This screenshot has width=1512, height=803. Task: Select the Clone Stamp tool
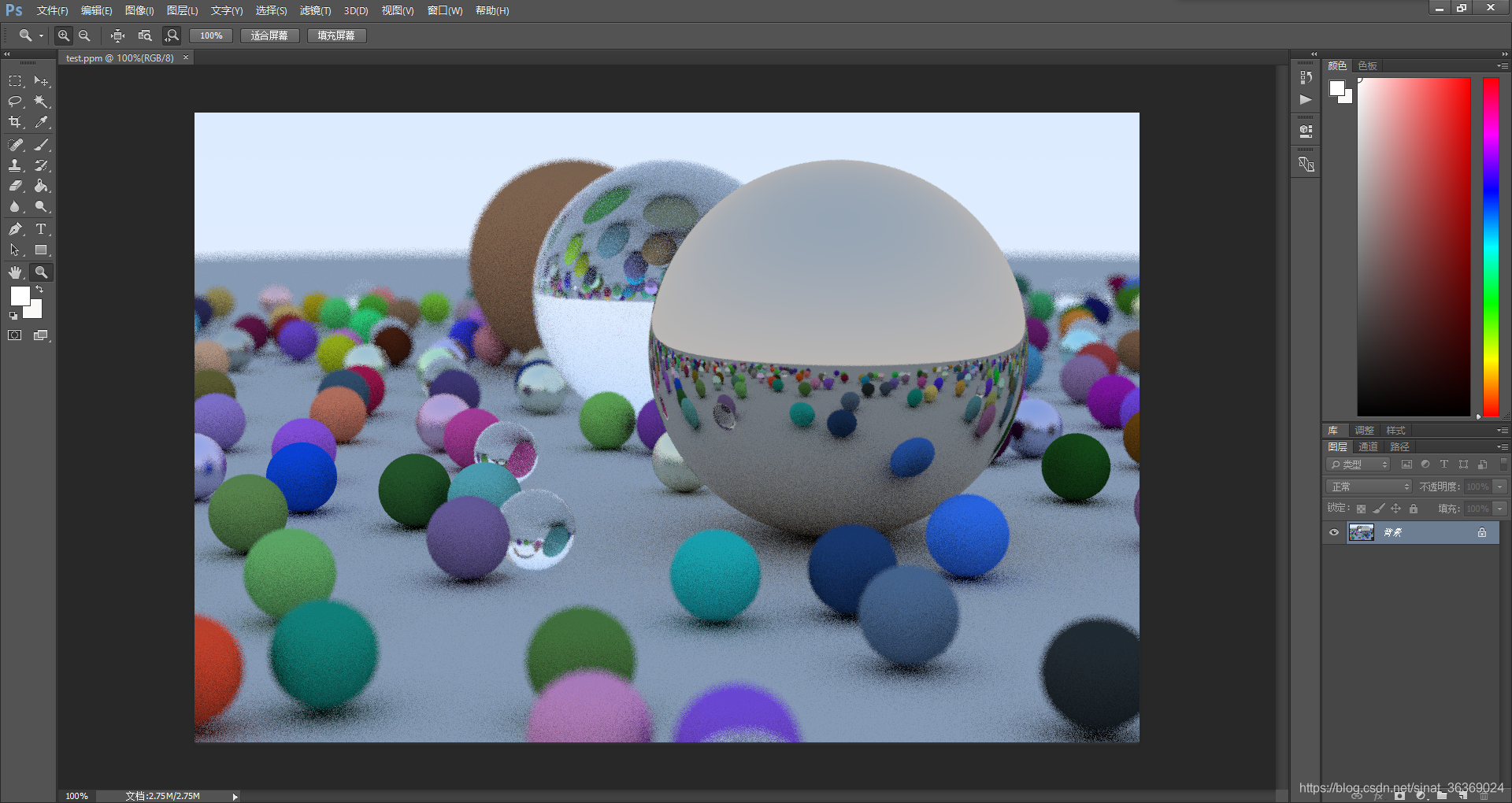point(15,165)
